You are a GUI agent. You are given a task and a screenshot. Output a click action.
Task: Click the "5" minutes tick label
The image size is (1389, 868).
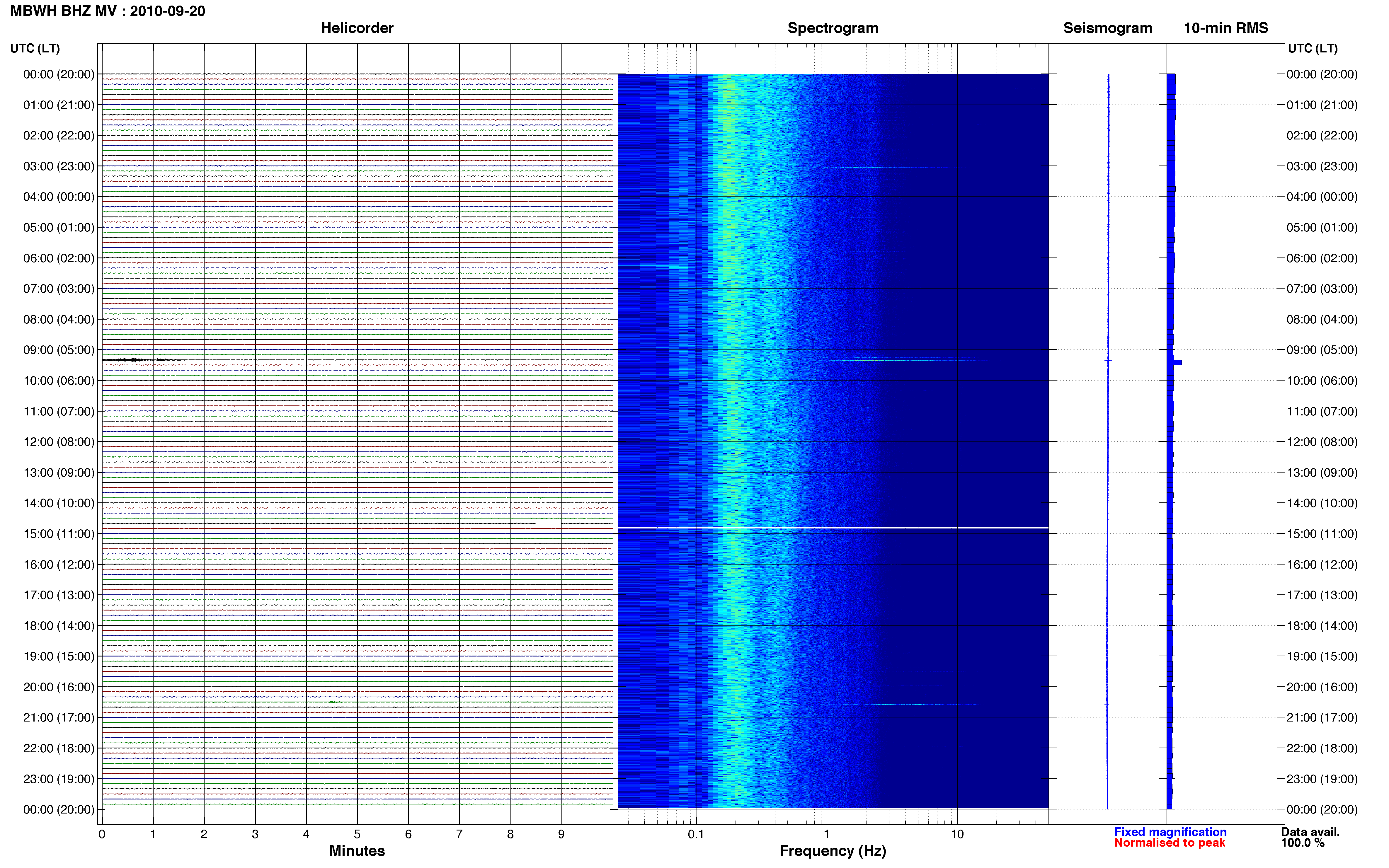pyautogui.click(x=357, y=834)
